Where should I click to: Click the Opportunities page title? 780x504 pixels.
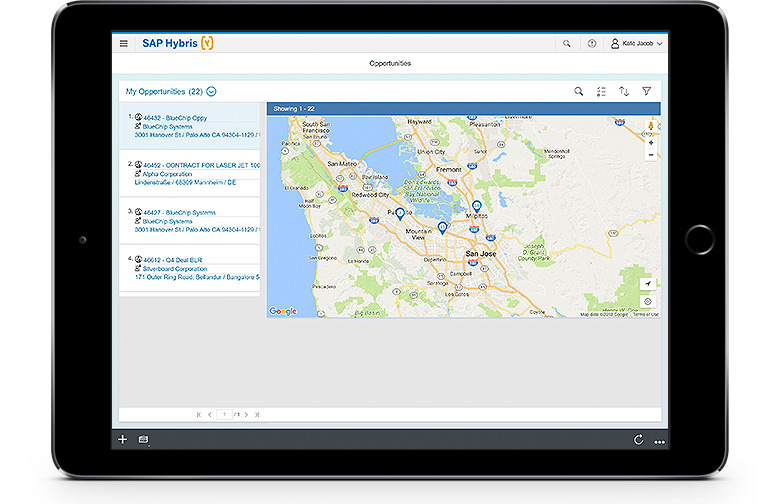pyautogui.click(x=390, y=63)
